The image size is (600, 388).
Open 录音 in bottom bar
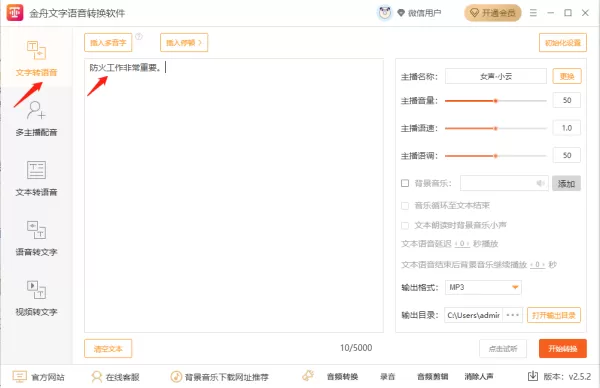tap(387, 377)
